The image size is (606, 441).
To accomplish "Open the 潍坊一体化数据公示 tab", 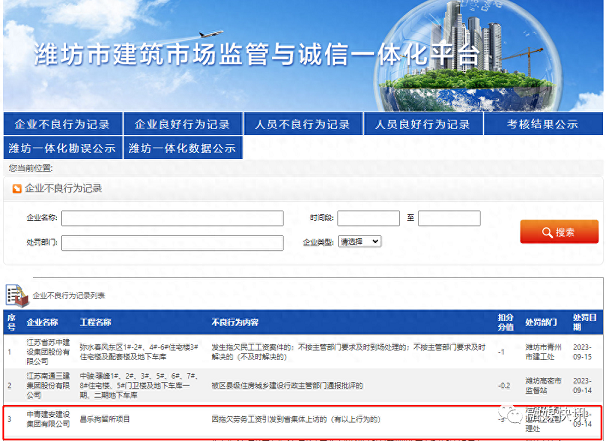I will pos(182,148).
